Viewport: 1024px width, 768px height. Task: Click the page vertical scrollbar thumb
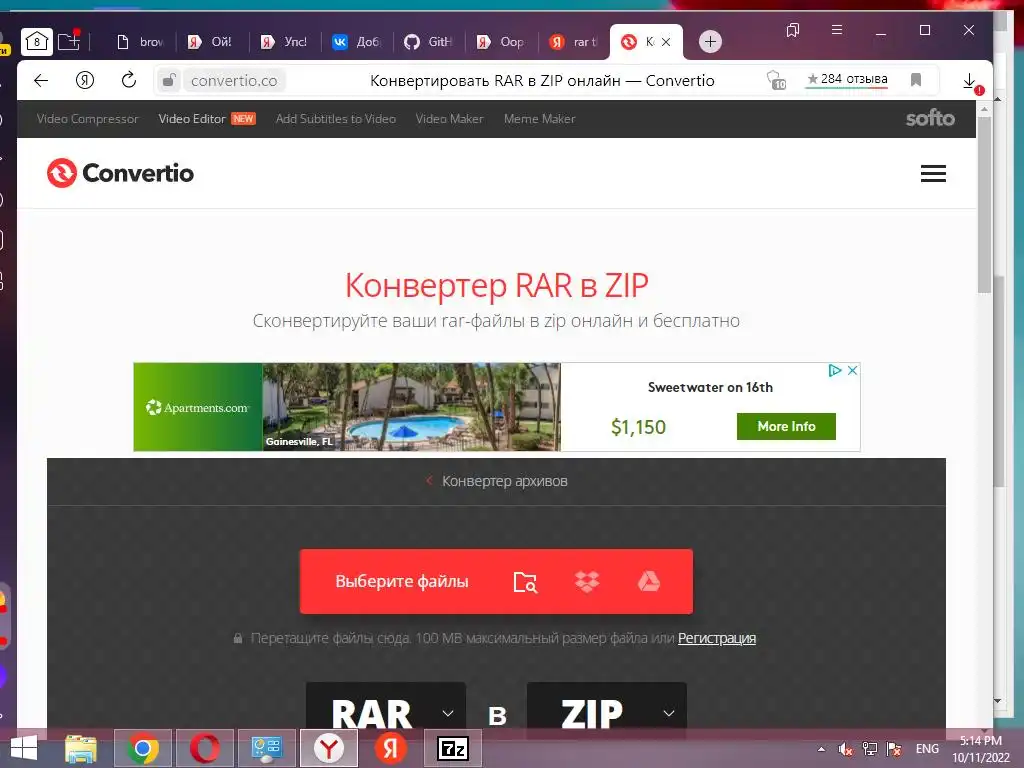[984, 205]
